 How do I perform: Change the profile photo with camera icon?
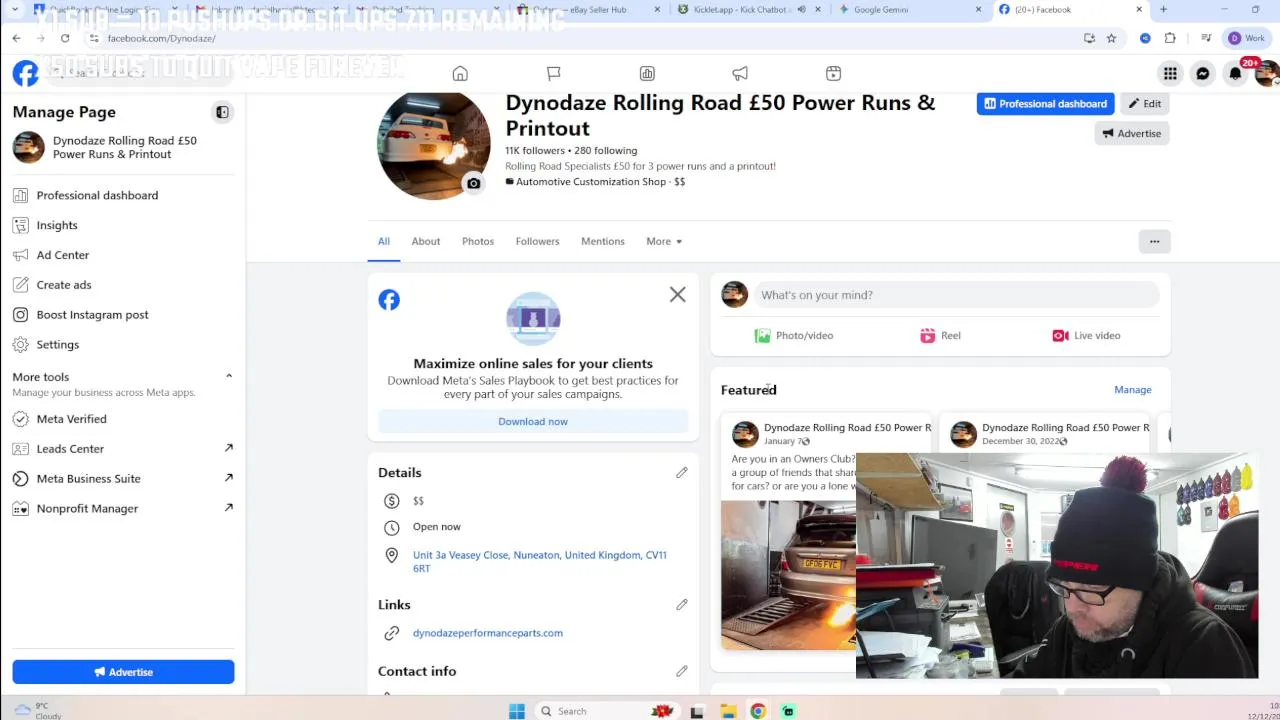pos(474,183)
